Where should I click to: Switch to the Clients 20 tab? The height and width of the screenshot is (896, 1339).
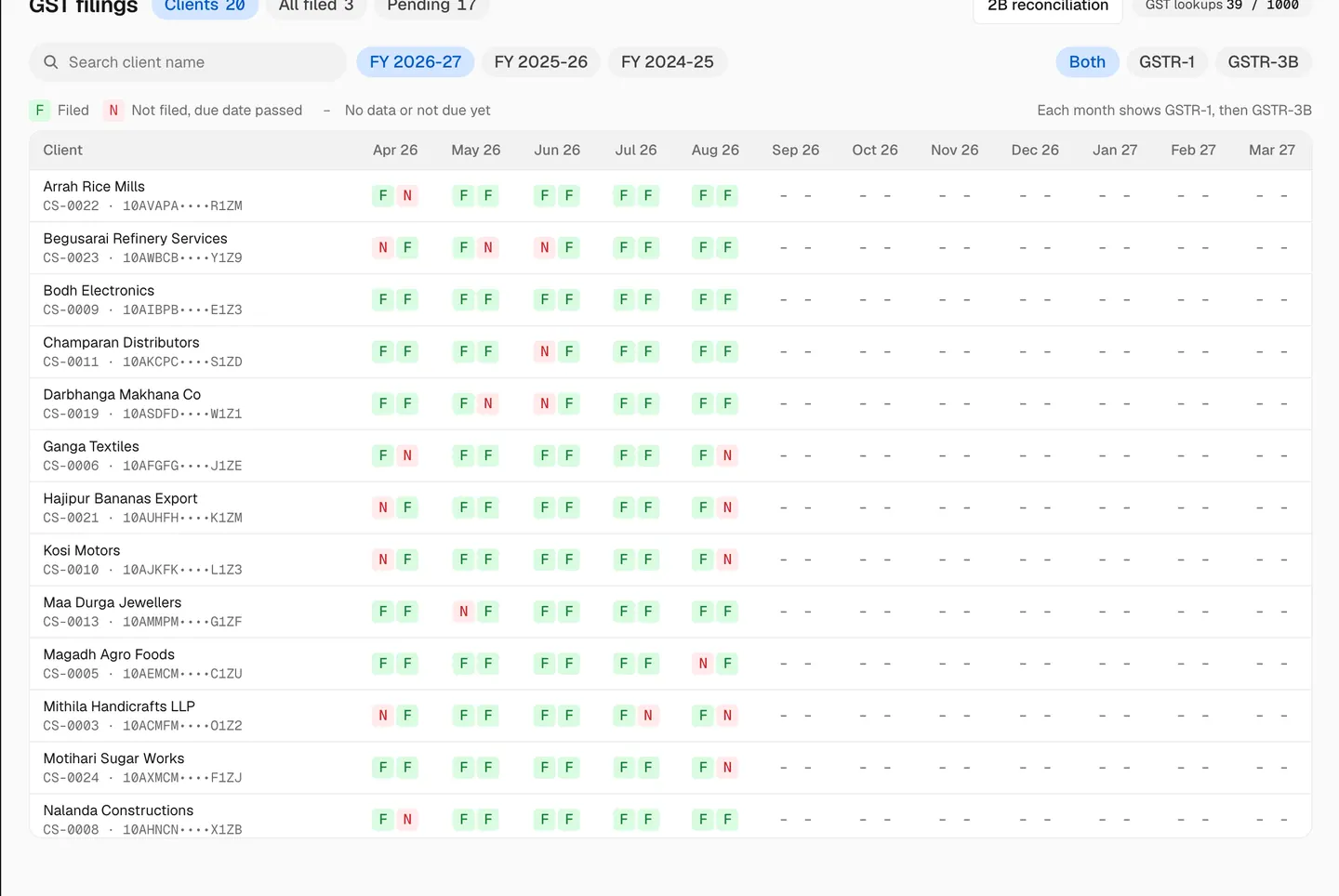pos(205,6)
